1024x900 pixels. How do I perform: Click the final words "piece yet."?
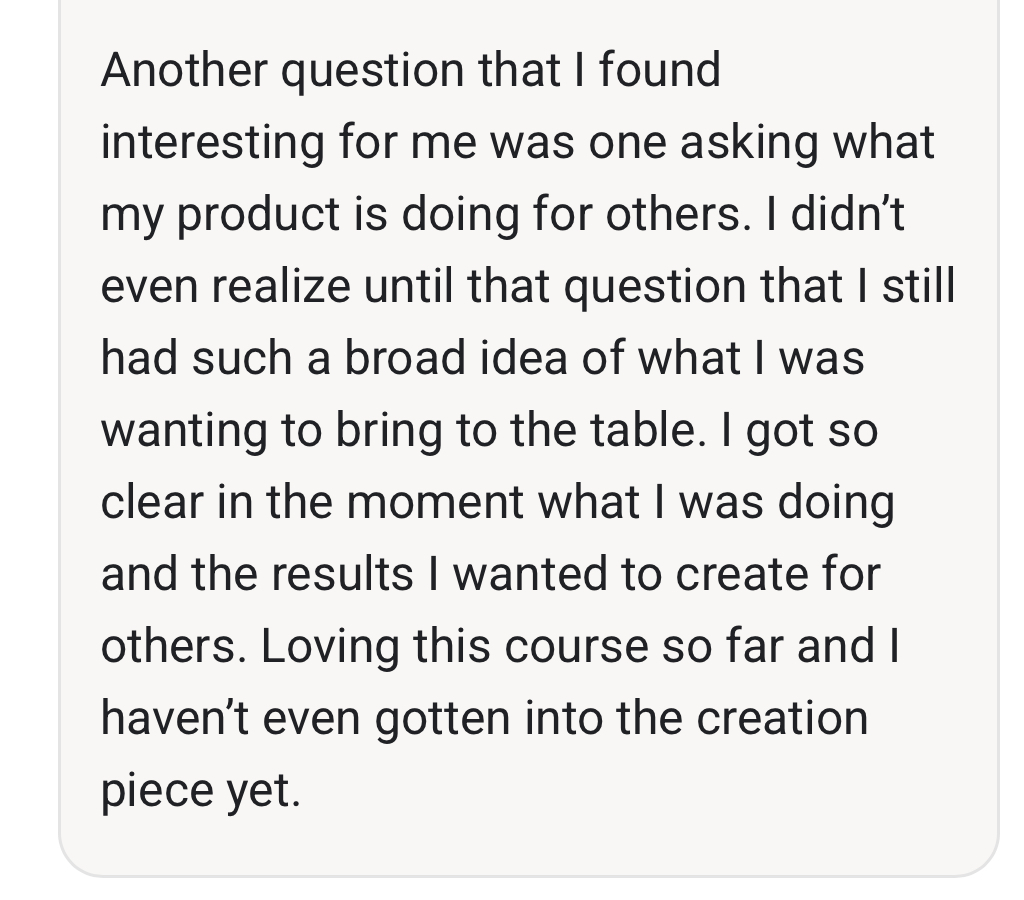pos(200,791)
